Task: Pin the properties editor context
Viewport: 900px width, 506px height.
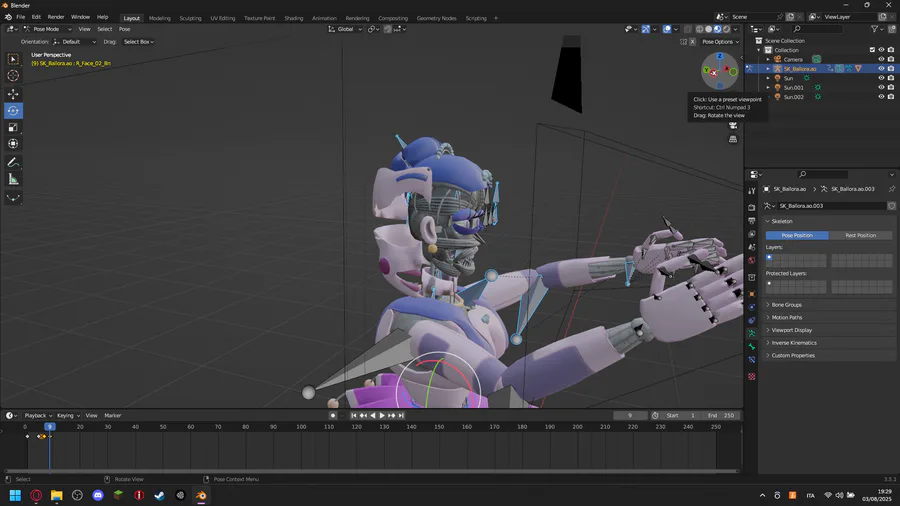Action: pyautogui.click(x=891, y=189)
